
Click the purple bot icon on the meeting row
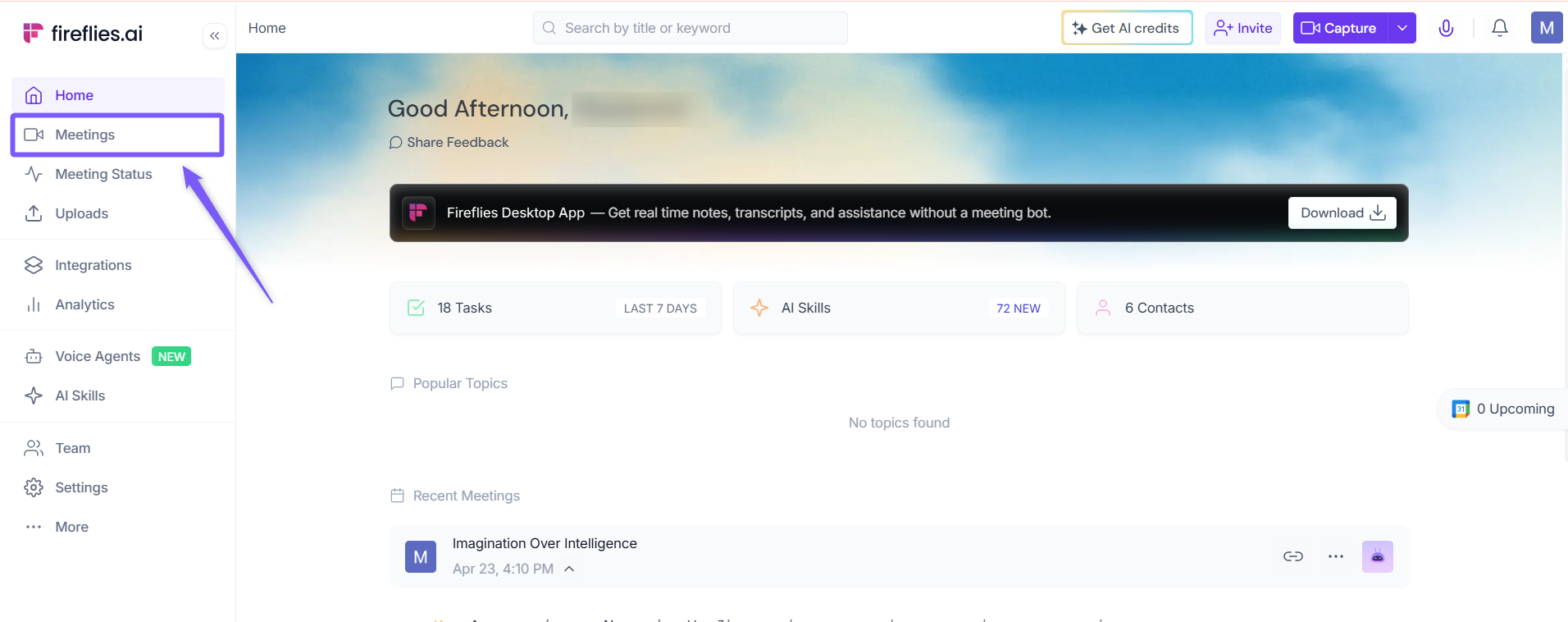tap(1378, 556)
